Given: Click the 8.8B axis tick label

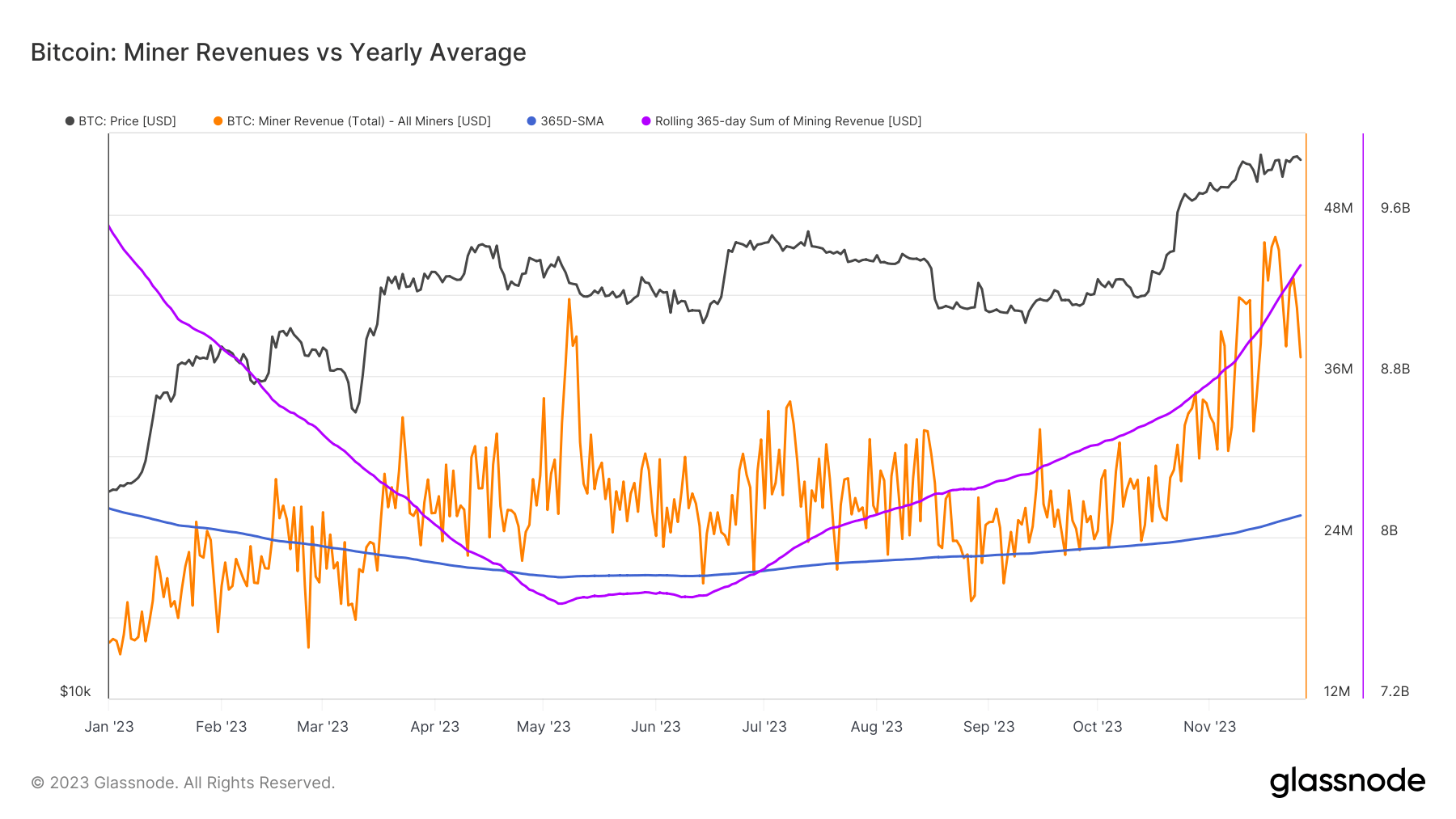Looking at the screenshot, I should [x=1395, y=369].
